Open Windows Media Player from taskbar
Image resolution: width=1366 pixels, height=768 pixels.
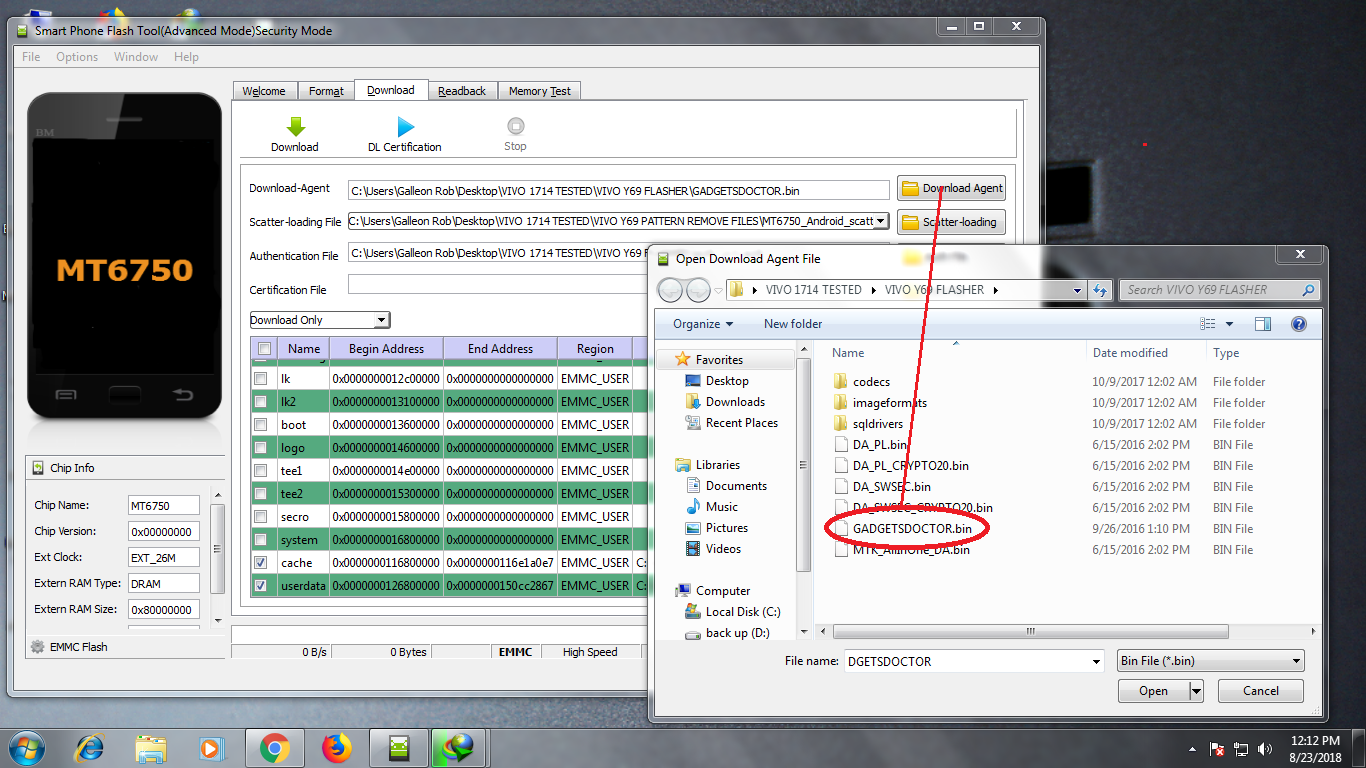pyautogui.click(x=212, y=747)
